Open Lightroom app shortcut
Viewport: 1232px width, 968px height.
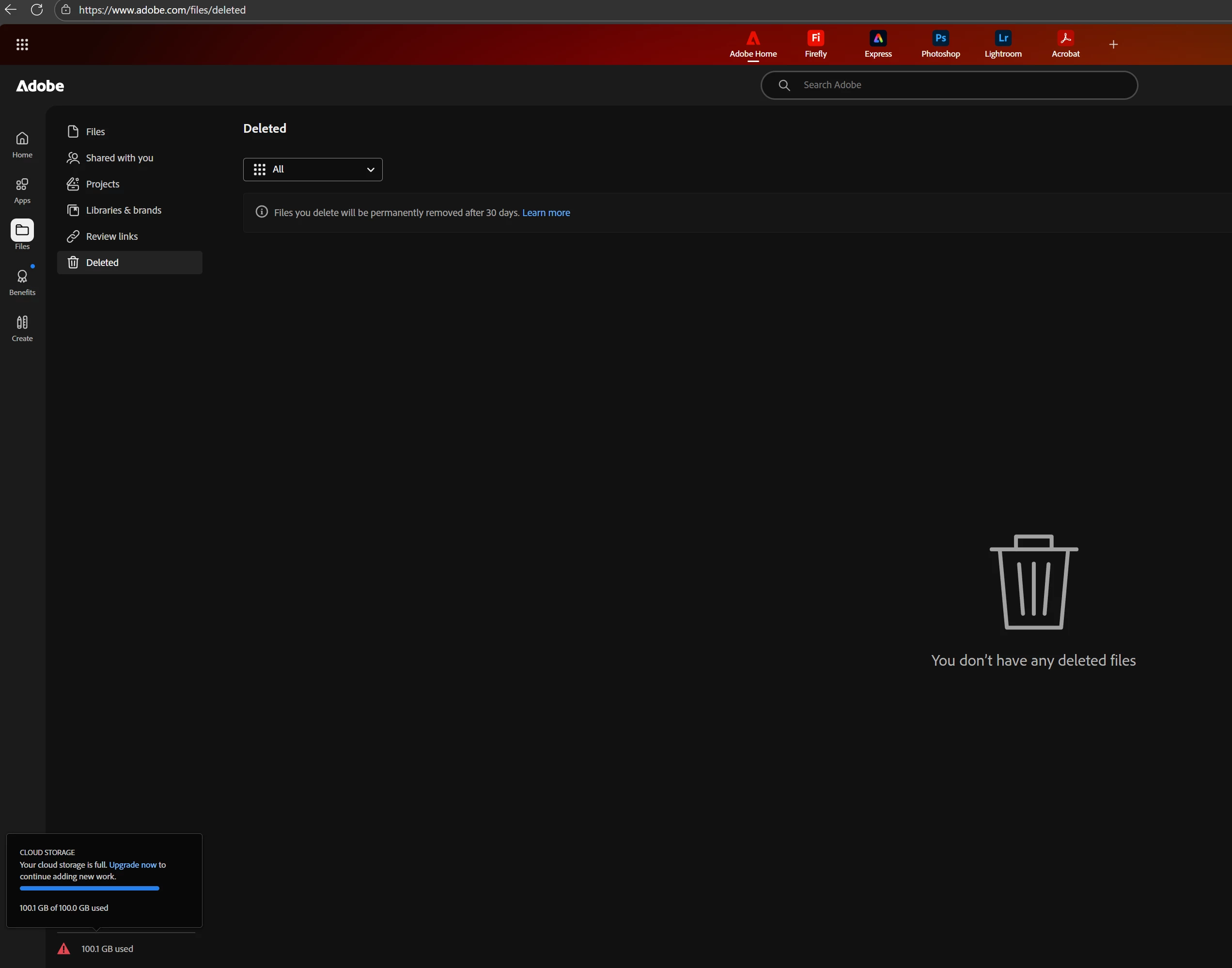point(1002,44)
